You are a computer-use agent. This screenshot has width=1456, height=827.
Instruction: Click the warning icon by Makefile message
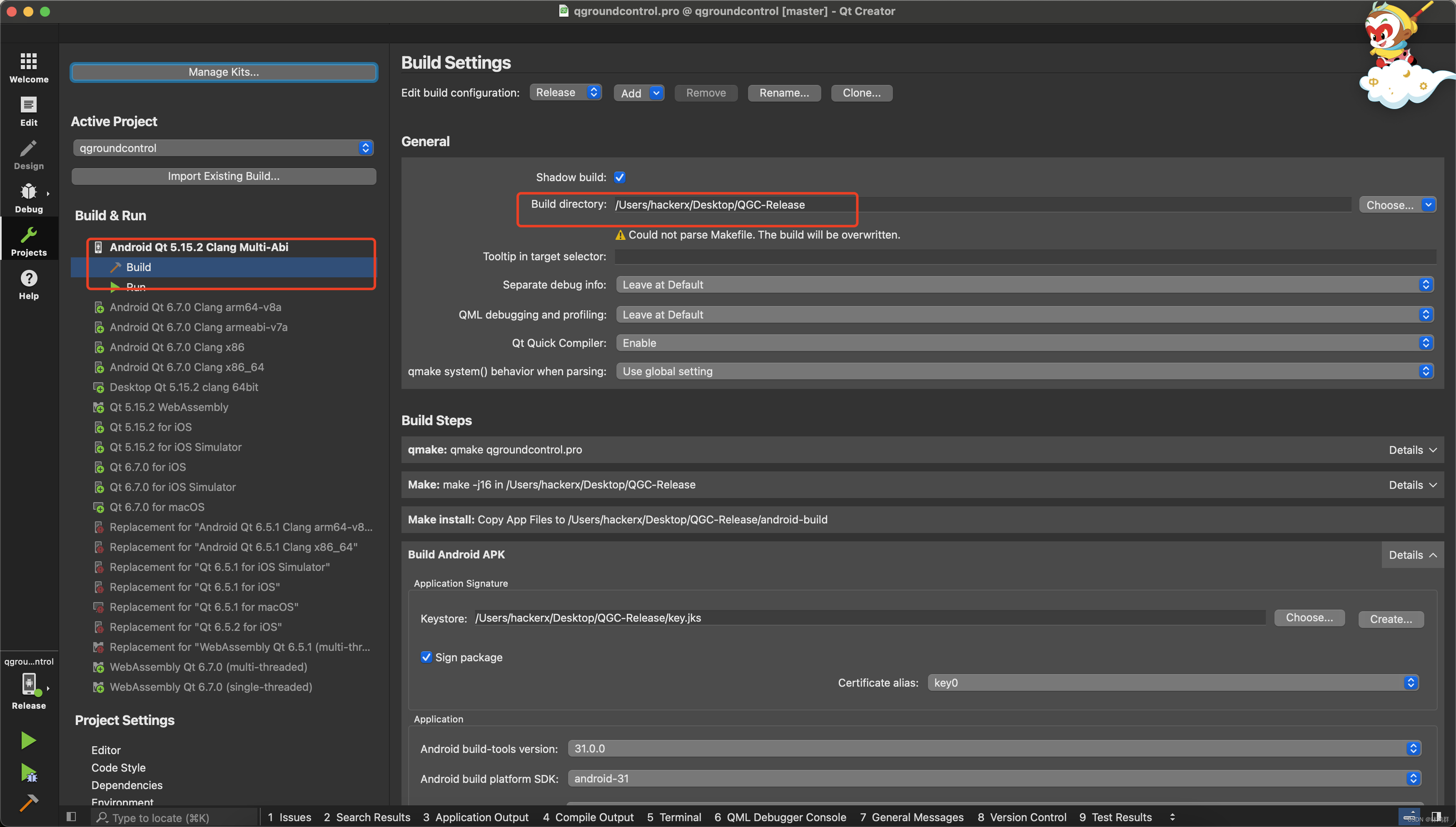tap(621, 235)
